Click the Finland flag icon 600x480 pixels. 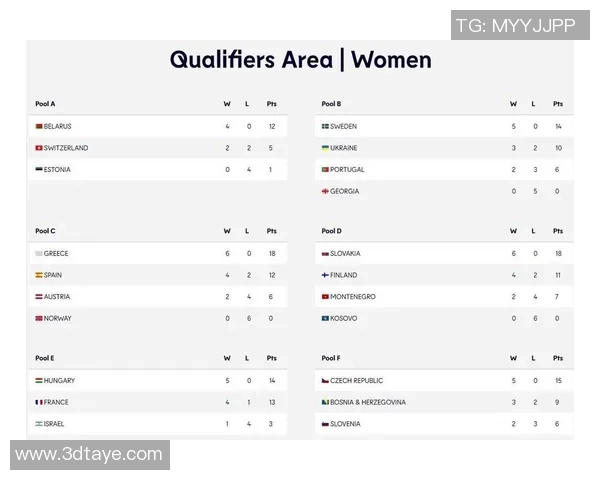coord(325,275)
